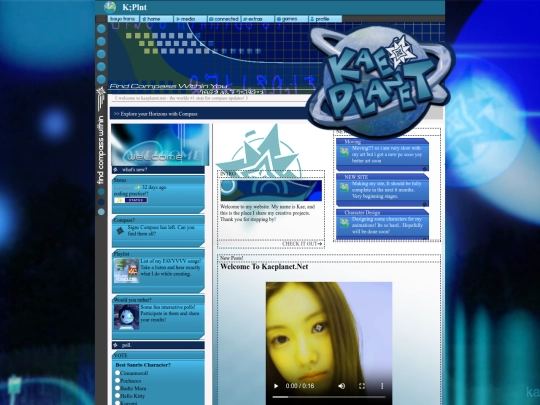This screenshot has height=405, width=540.
Task: Open the profile tab
Action: (325, 19)
